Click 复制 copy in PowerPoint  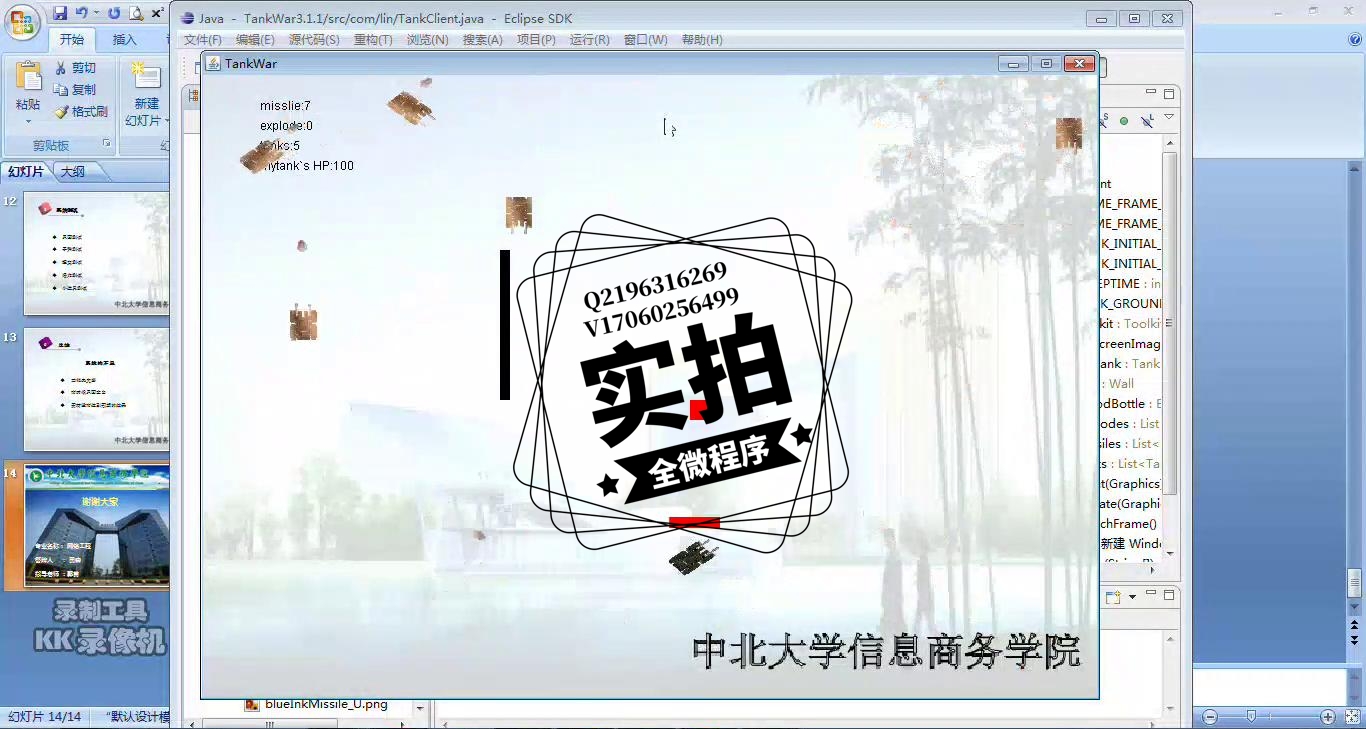[76, 90]
